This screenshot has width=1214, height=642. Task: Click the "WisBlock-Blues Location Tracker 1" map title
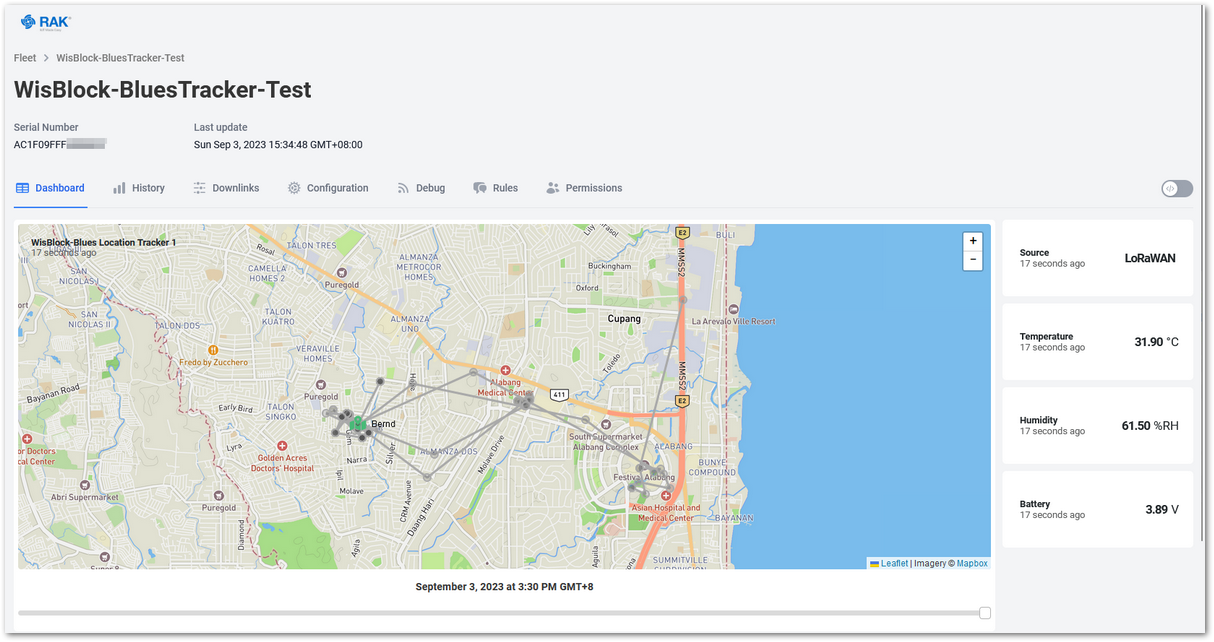tap(104, 242)
